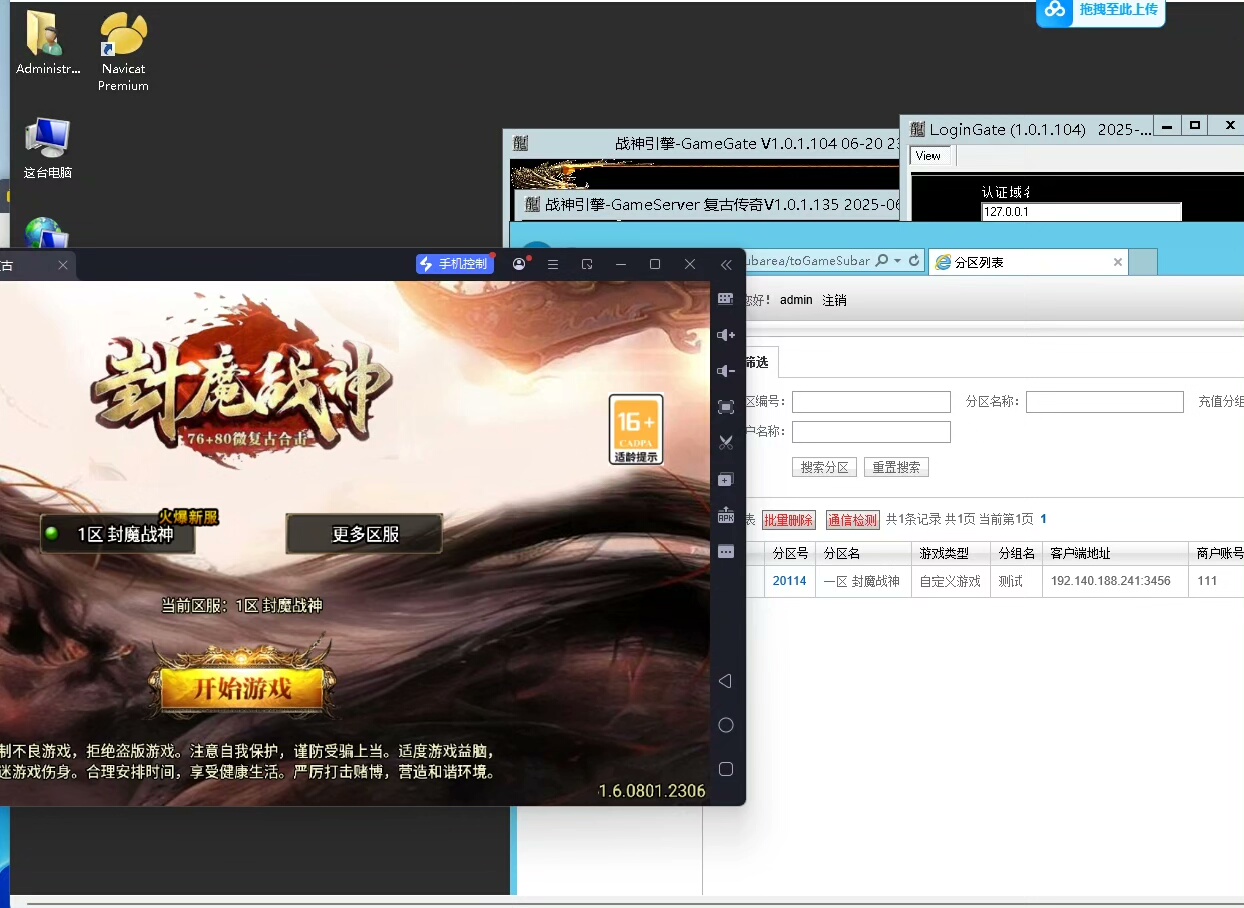Click the 分区名称 input field
The image size is (1244, 908).
coord(1104,402)
